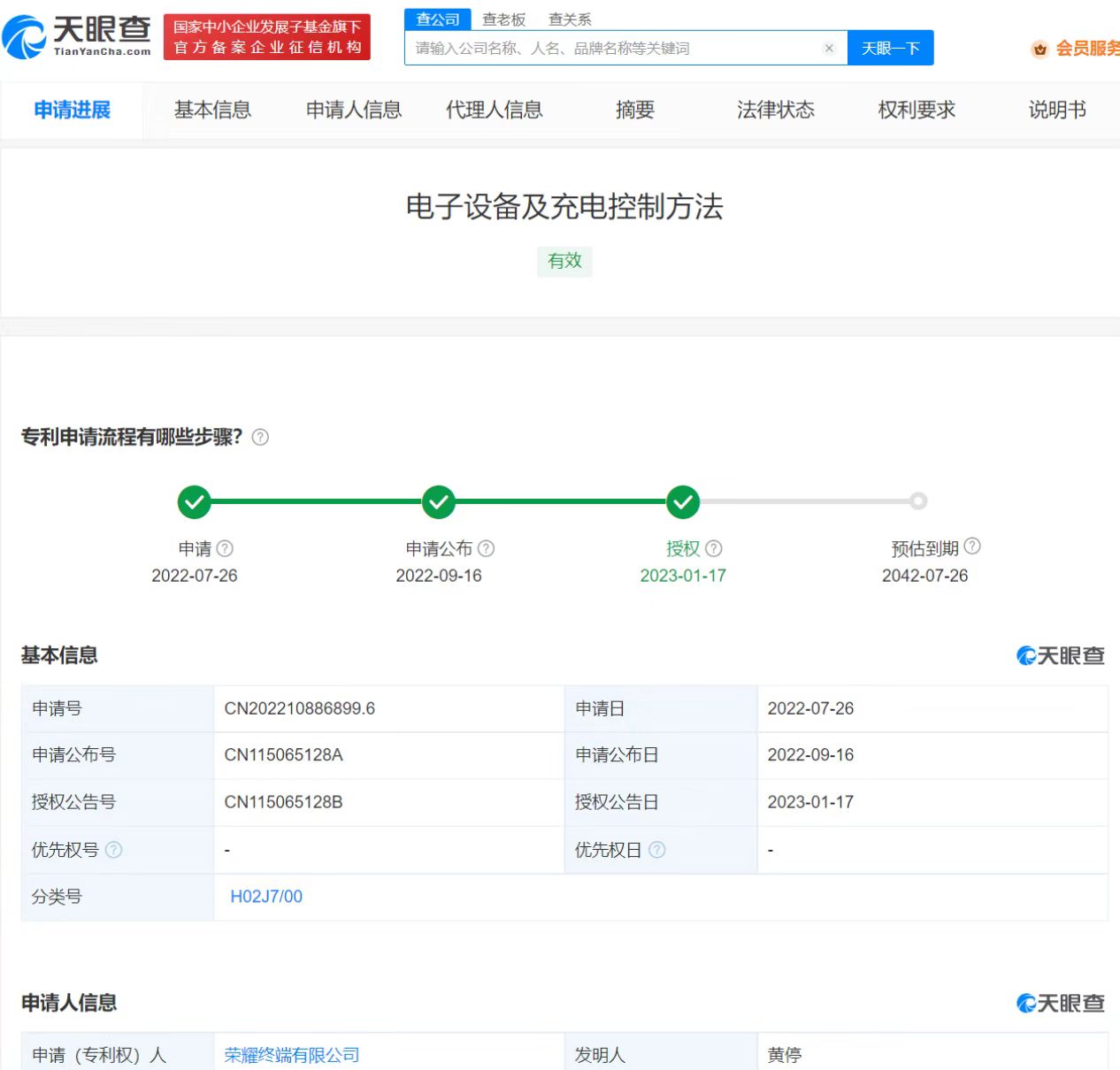Switch to the 查关系 search tab
Viewport: 1120px width, 1070px height.
point(570,19)
